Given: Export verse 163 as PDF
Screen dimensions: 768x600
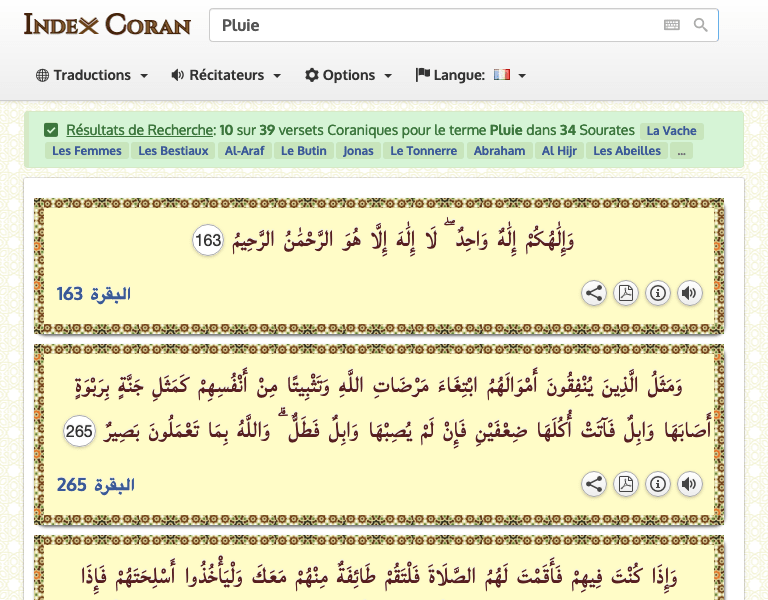Looking at the screenshot, I should (625, 293).
